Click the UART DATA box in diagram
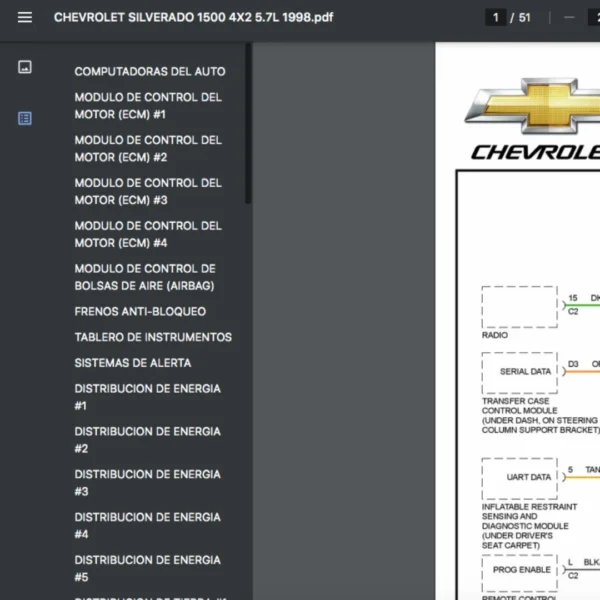This screenshot has height=600, width=600. pos(520,478)
